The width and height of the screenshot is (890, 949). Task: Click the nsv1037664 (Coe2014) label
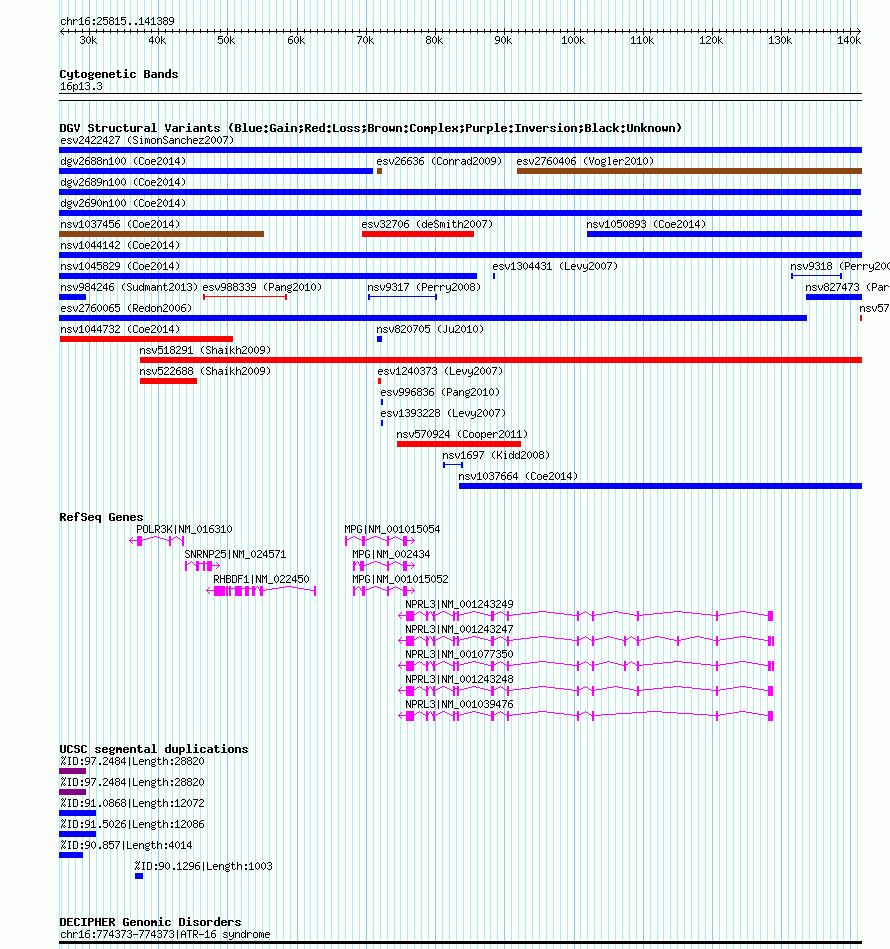(x=518, y=476)
